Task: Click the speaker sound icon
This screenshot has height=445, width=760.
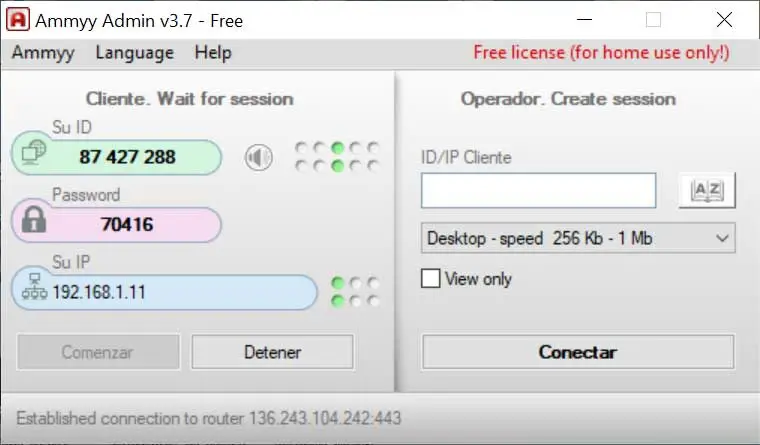Action: point(259,158)
